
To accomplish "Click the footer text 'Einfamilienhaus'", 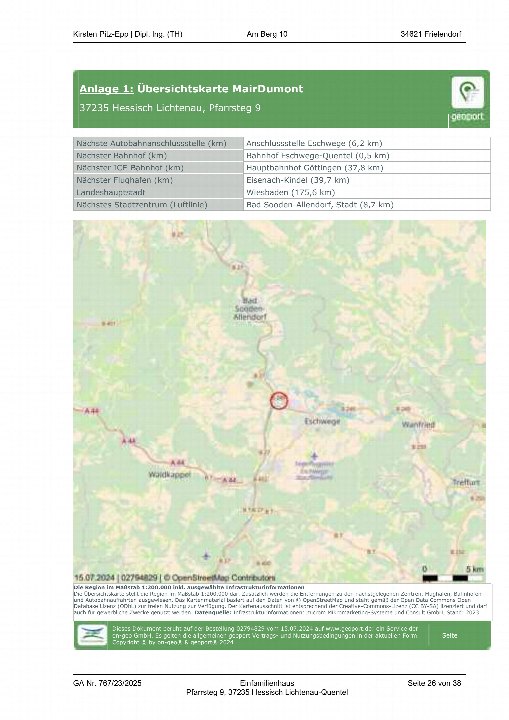I will [267, 683].
